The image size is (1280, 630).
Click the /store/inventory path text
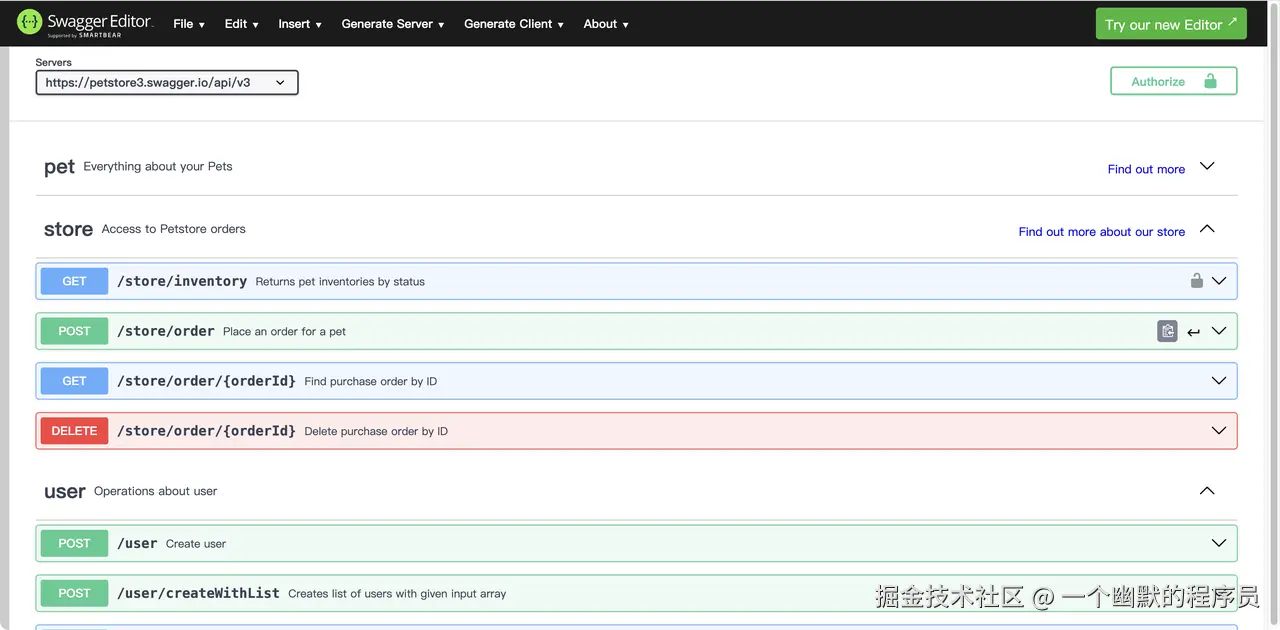click(x=182, y=281)
